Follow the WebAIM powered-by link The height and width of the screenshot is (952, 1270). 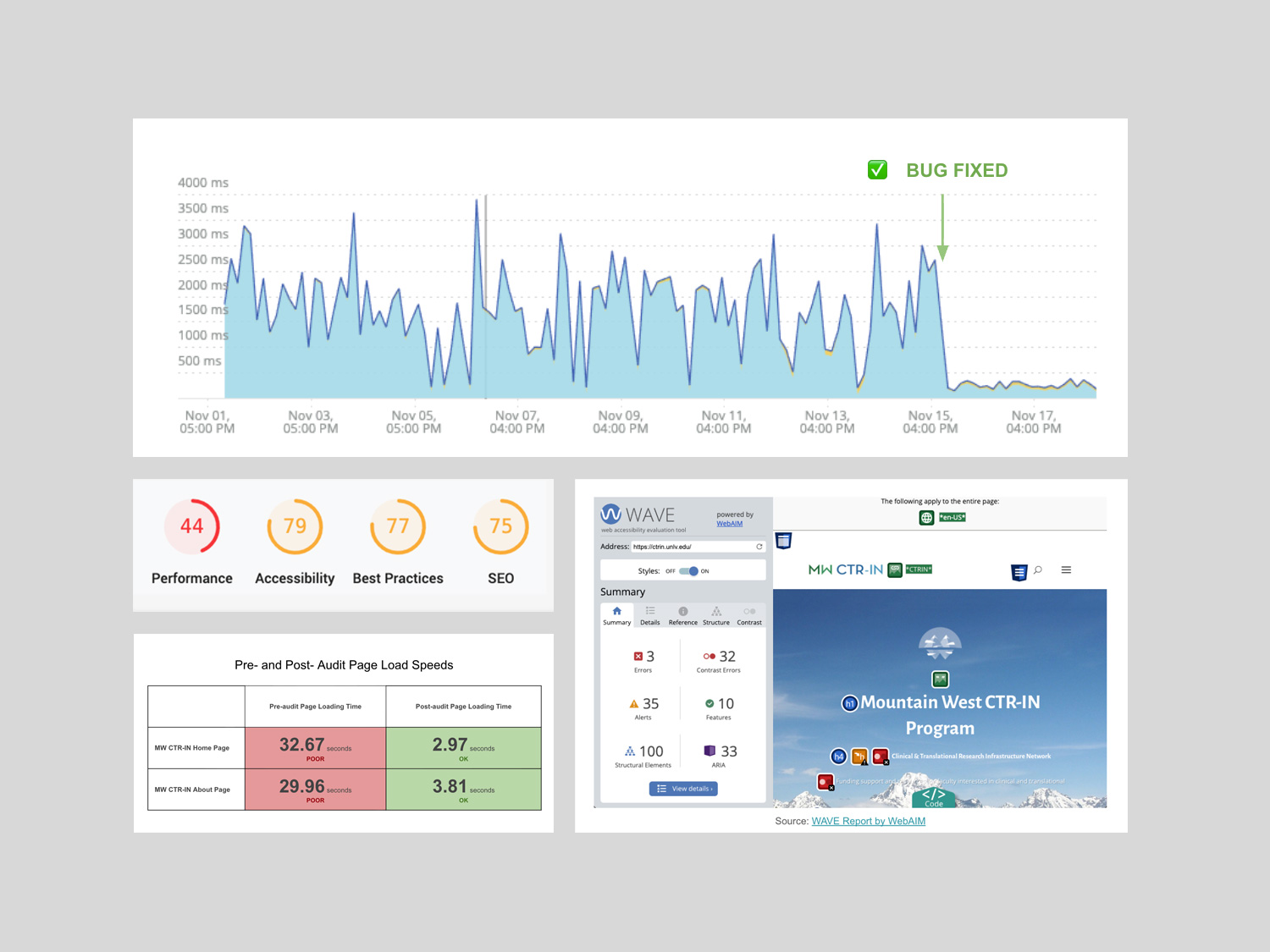(x=729, y=524)
